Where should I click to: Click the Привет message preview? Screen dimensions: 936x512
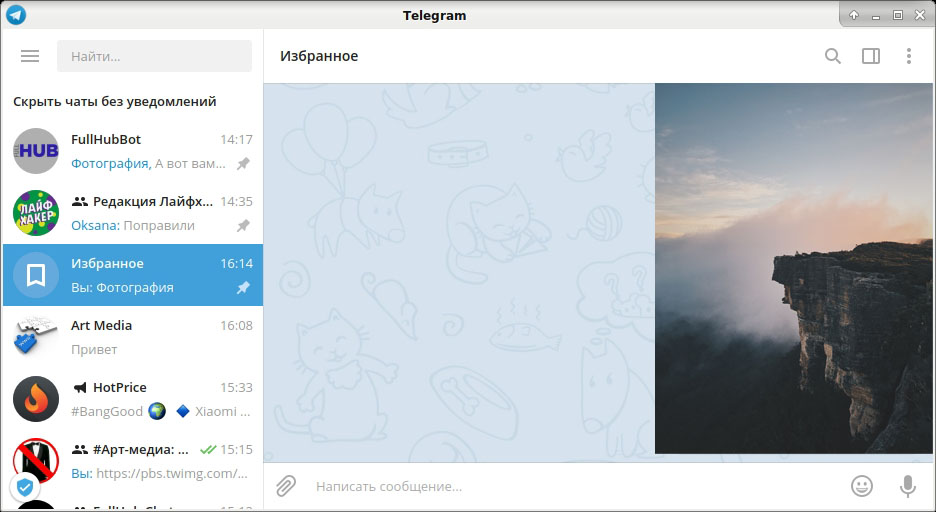coord(94,350)
